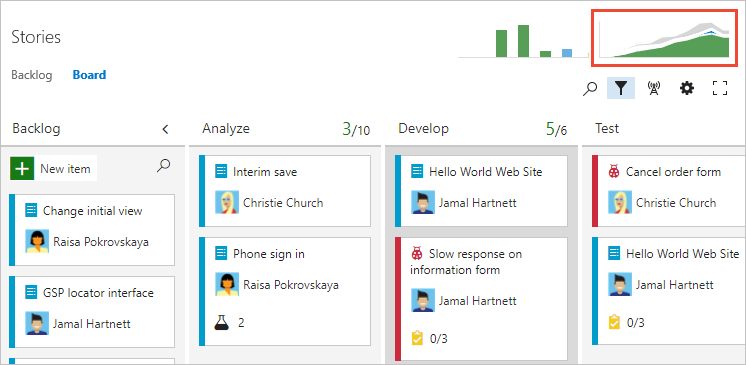Enter full screen mode icon

[x=720, y=88]
